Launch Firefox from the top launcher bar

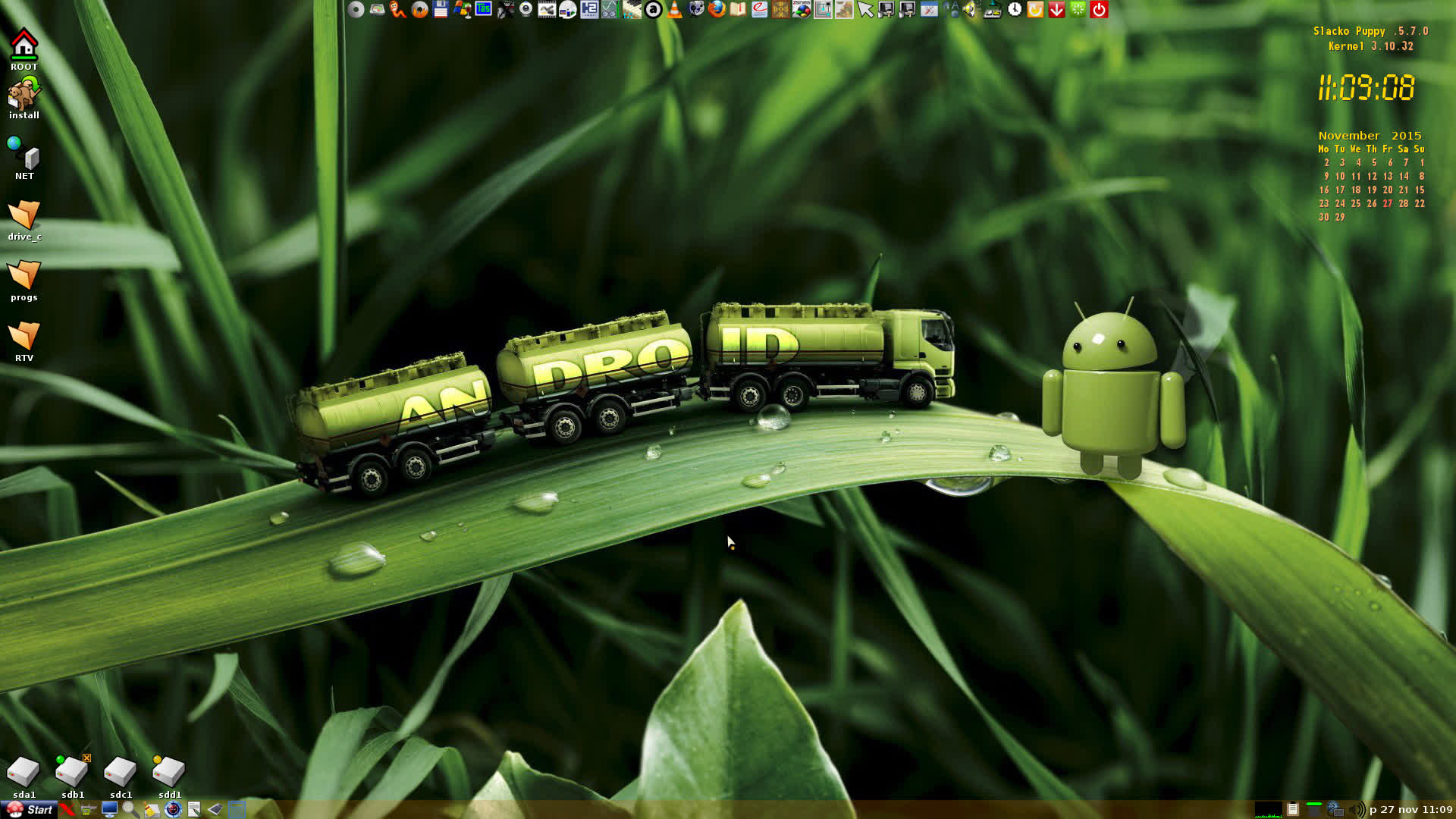coord(717,9)
